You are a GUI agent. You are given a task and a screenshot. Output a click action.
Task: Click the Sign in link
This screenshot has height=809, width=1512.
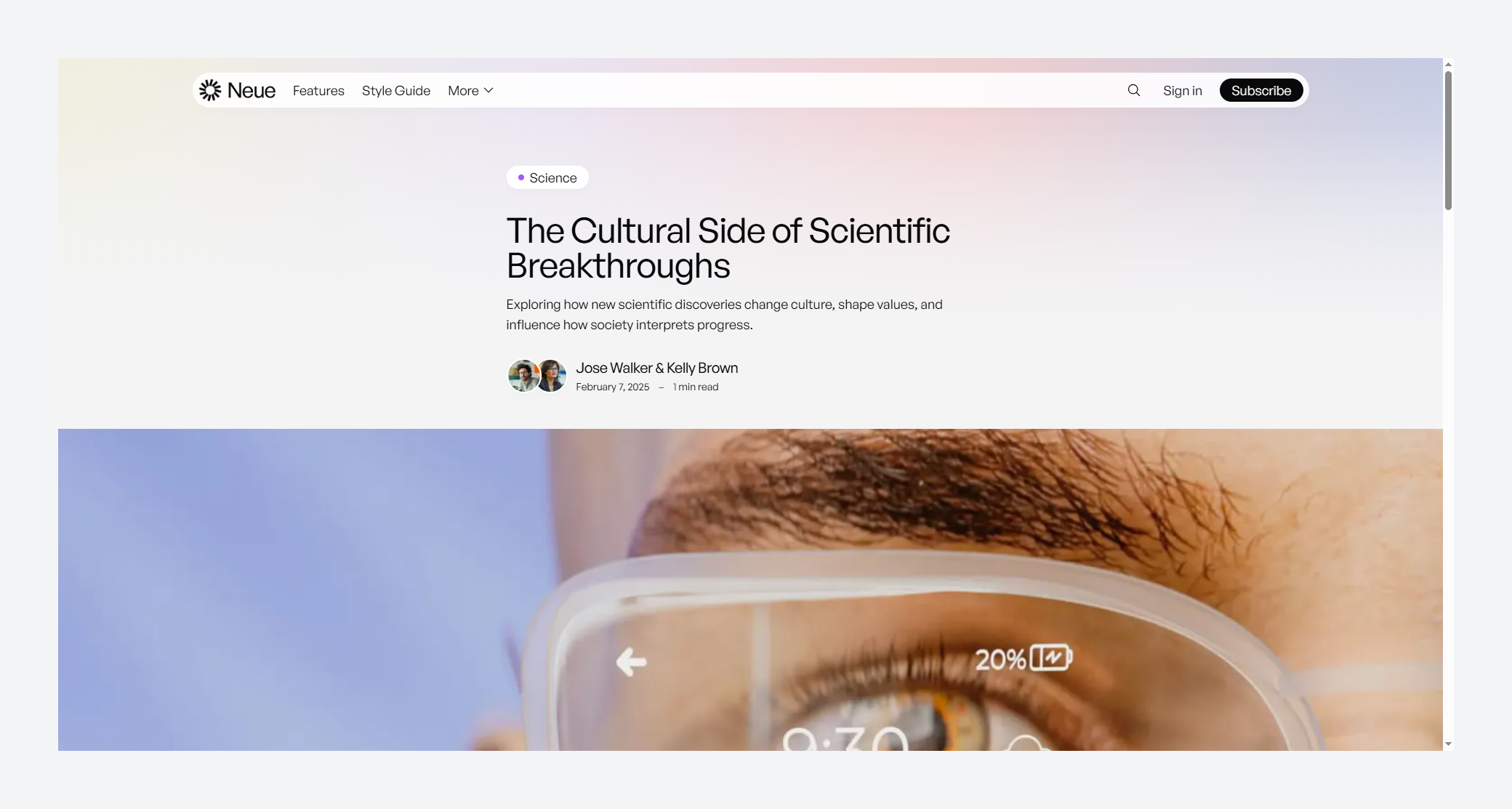[1183, 90]
